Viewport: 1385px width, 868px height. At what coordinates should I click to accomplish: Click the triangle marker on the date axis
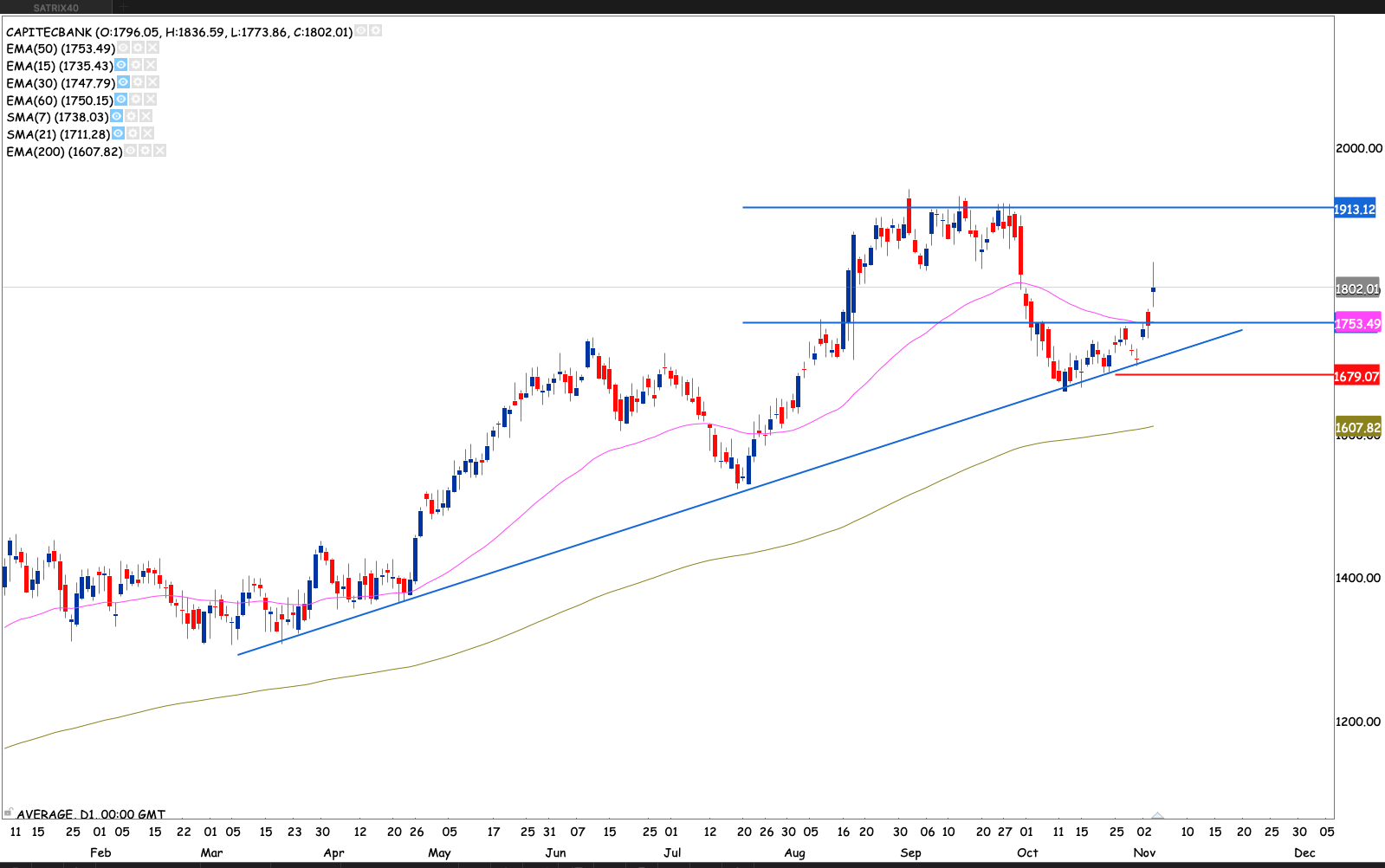[x=1157, y=815]
